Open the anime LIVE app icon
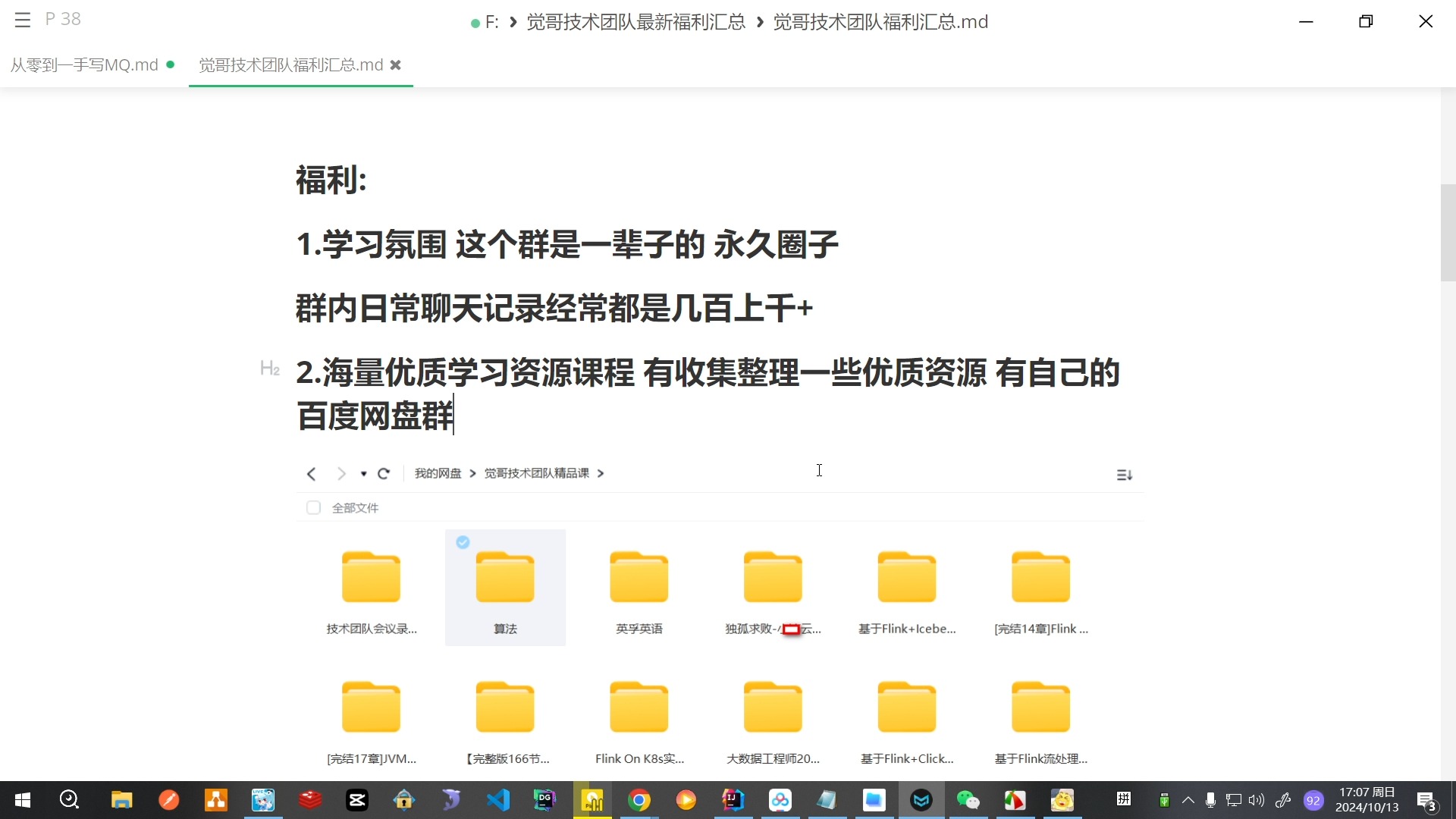This screenshot has width=1456, height=819. [x=263, y=800]
